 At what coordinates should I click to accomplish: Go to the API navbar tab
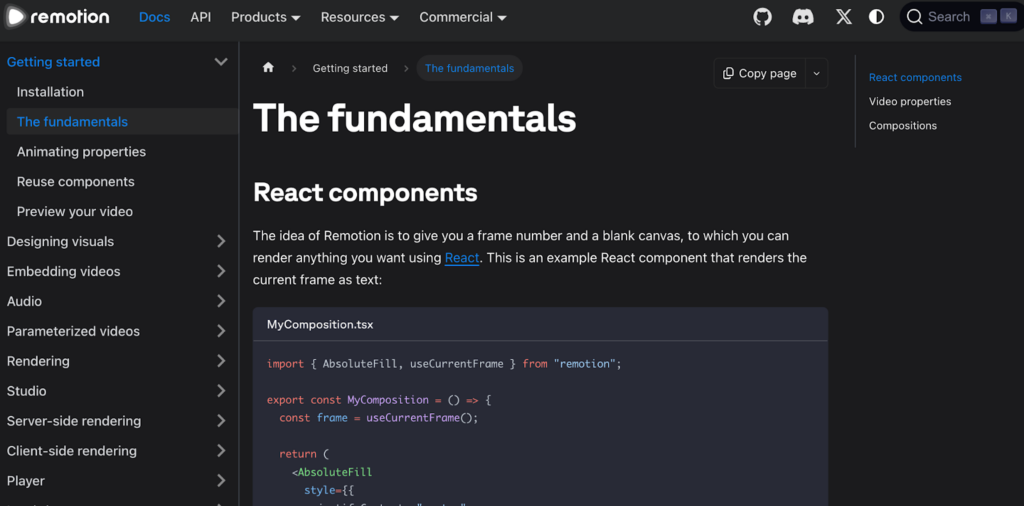[x=200, y=17]
